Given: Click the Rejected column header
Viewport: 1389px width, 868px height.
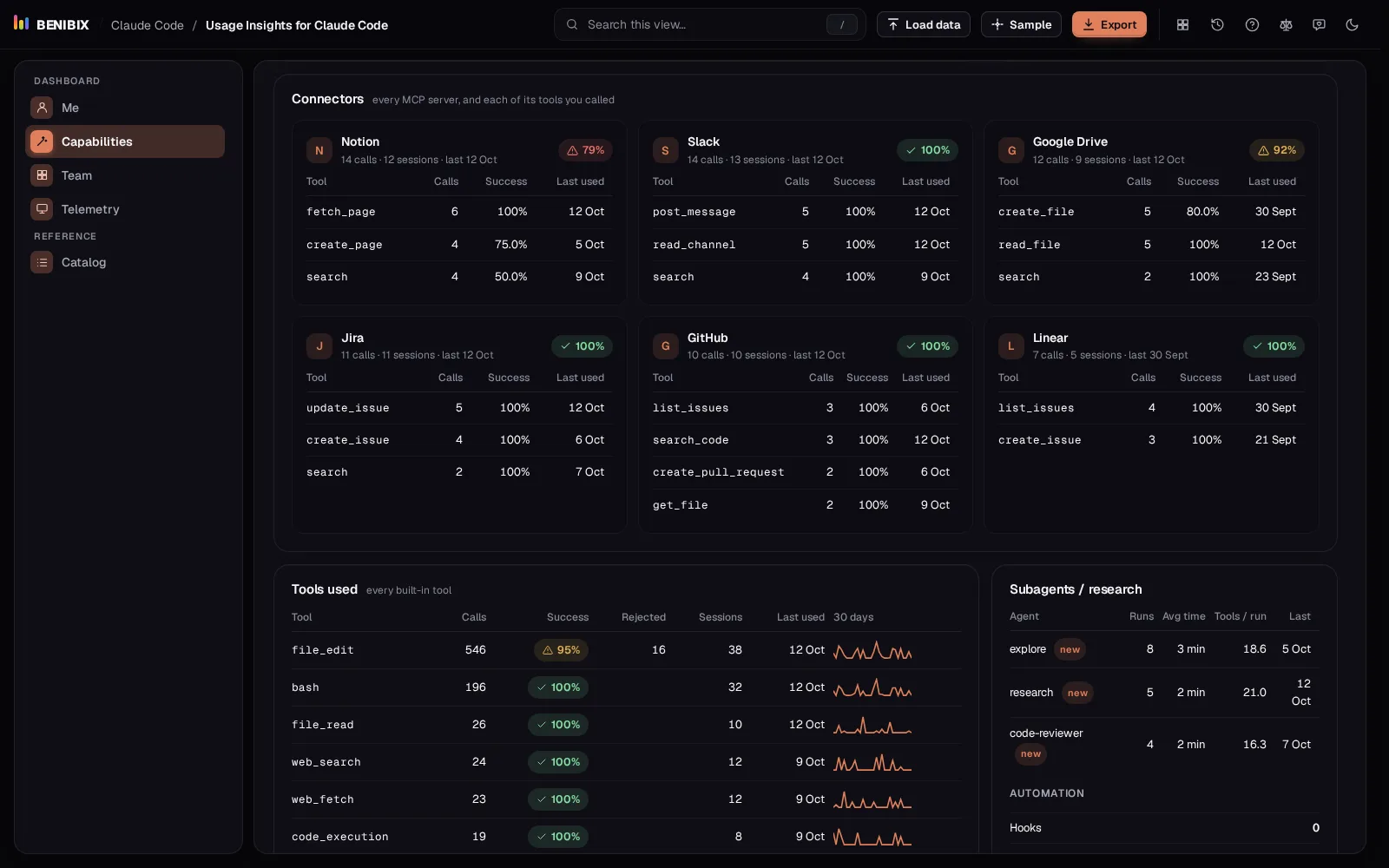Looking at the screenshot, I should pyautogui.click(x=643, y=617).
